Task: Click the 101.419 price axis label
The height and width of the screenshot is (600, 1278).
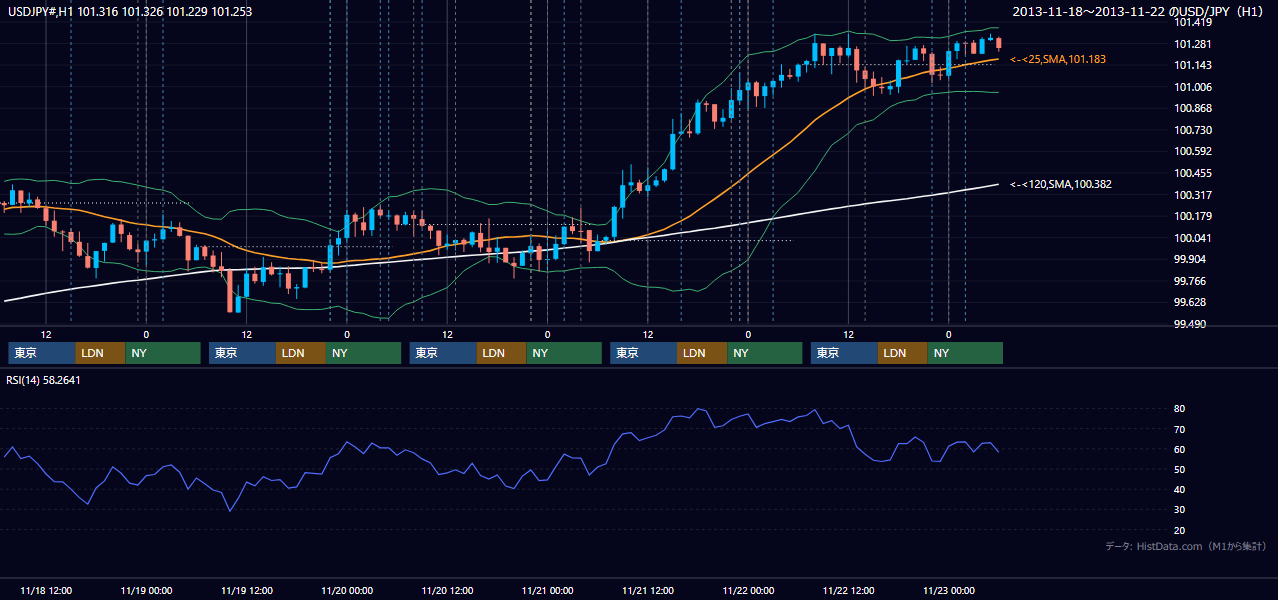Action: coord(1192,22)
